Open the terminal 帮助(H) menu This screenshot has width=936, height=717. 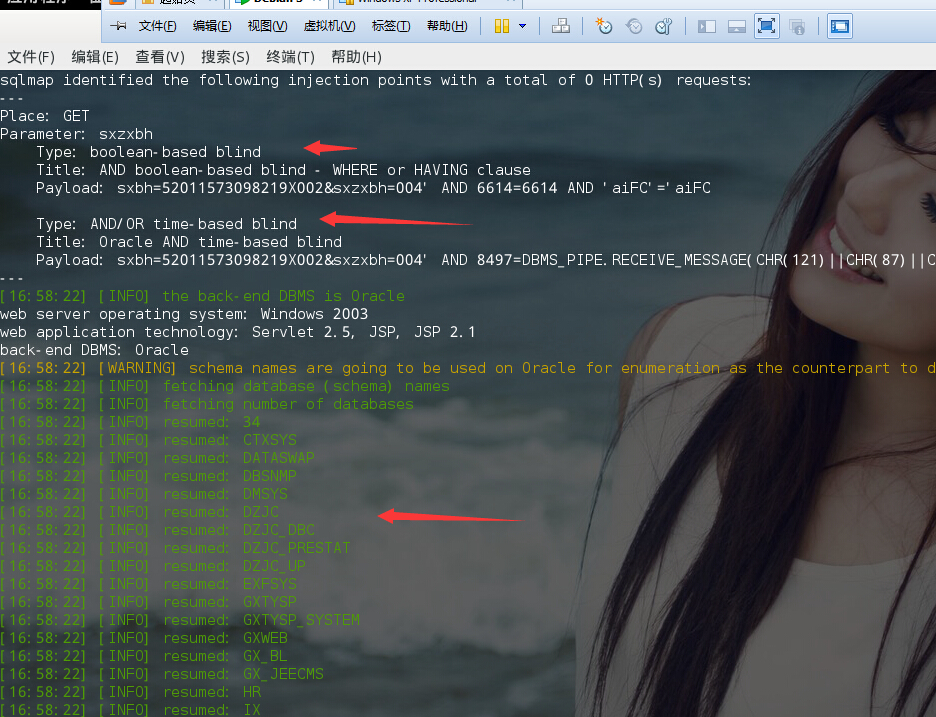[356, 57]
